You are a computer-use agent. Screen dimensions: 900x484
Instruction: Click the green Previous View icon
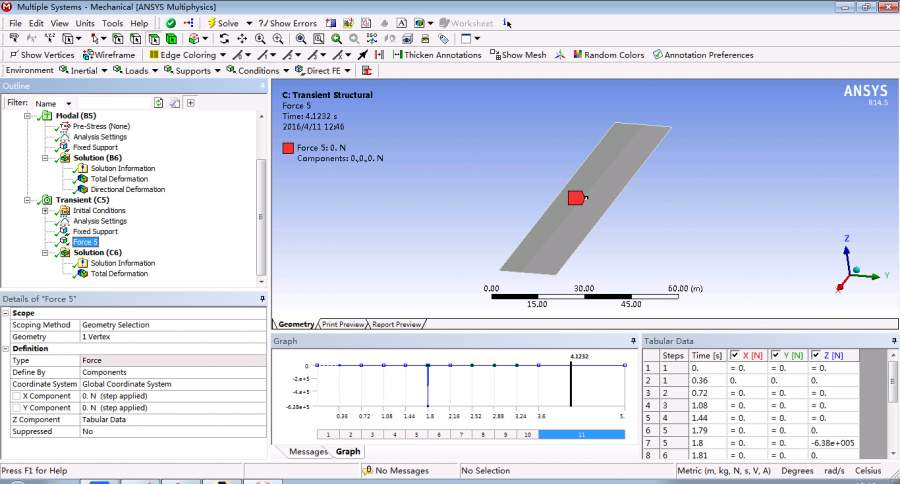click(336, 38)
